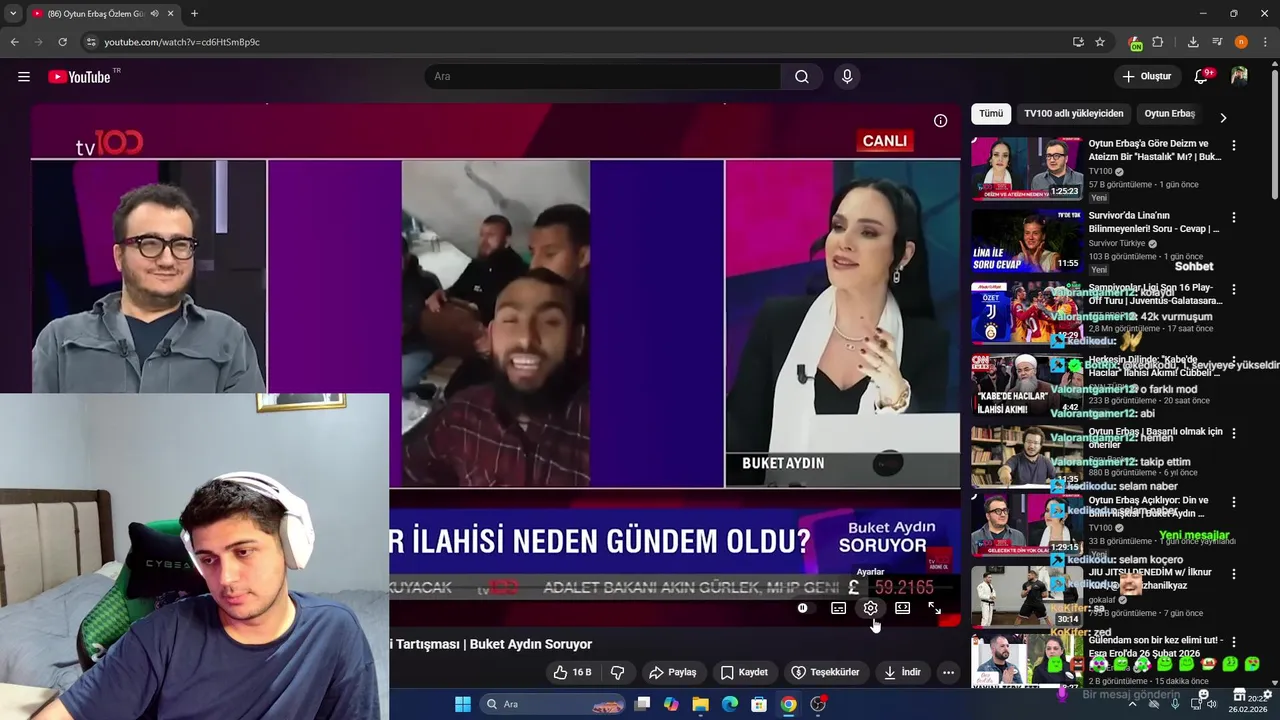1280x720 pixels.
Task: Open menu for Gülendam son bir kez video
Action: click(1233, 642)
